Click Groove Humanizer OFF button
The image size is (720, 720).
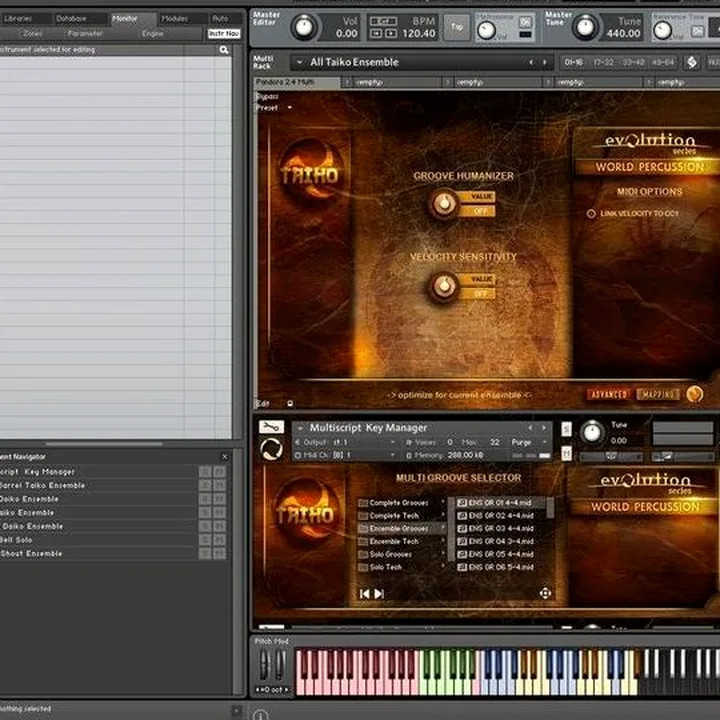click(478, 211)
